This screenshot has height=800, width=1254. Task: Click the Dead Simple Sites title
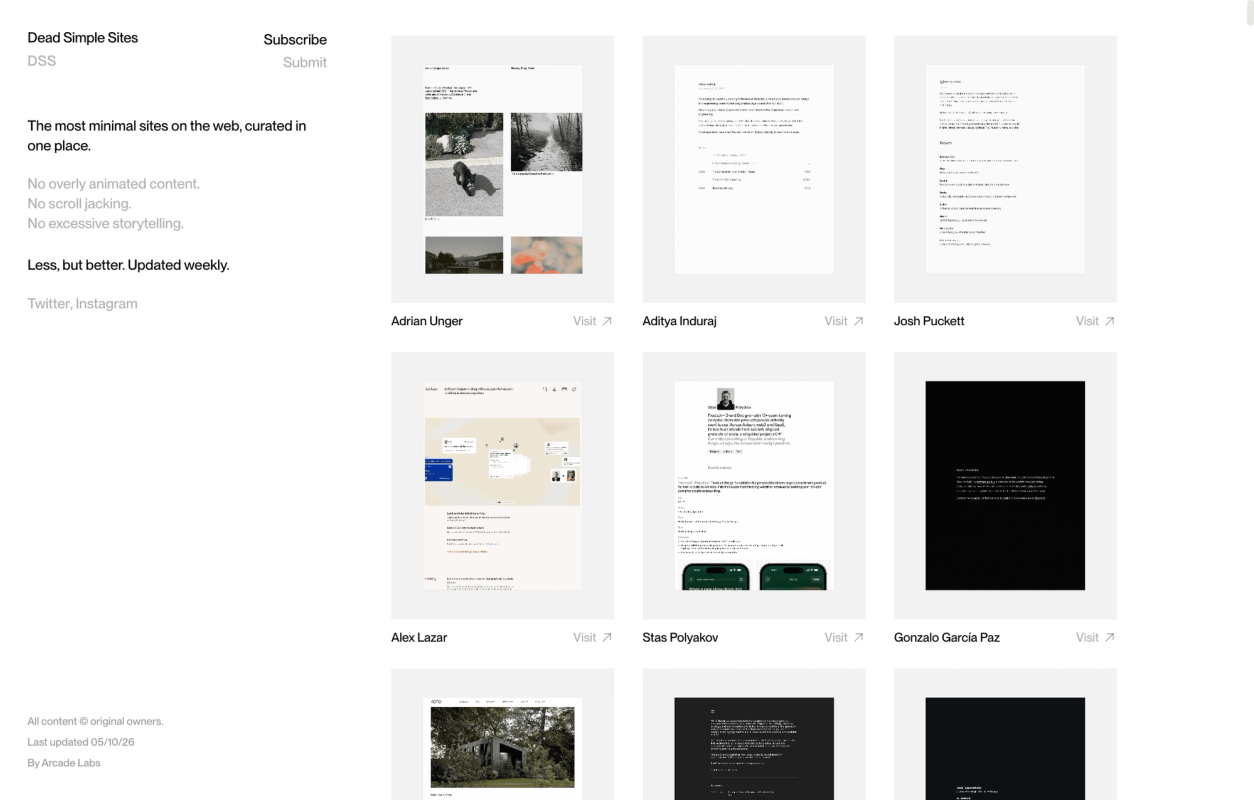click(83, 38)
